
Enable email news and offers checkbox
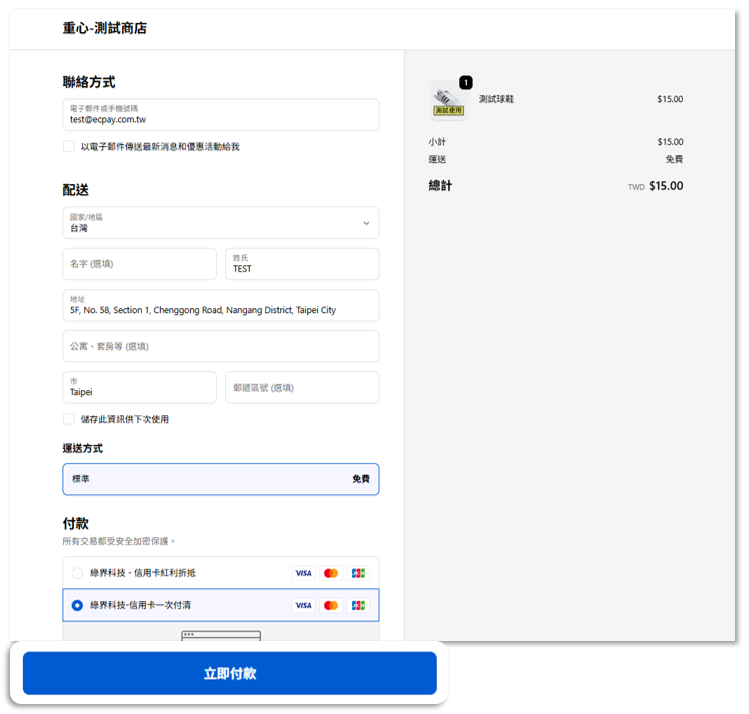coord(69,146)
